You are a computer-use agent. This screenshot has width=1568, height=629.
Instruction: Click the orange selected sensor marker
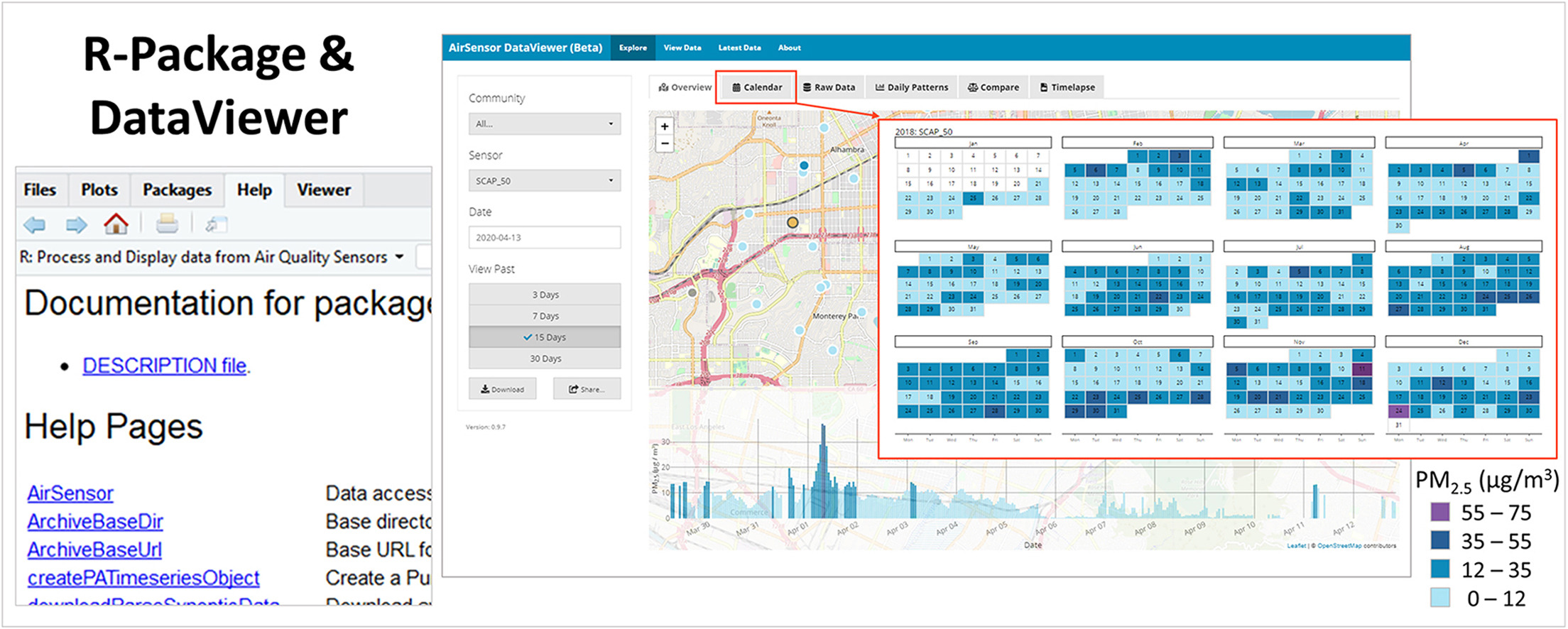pos(793,223)
